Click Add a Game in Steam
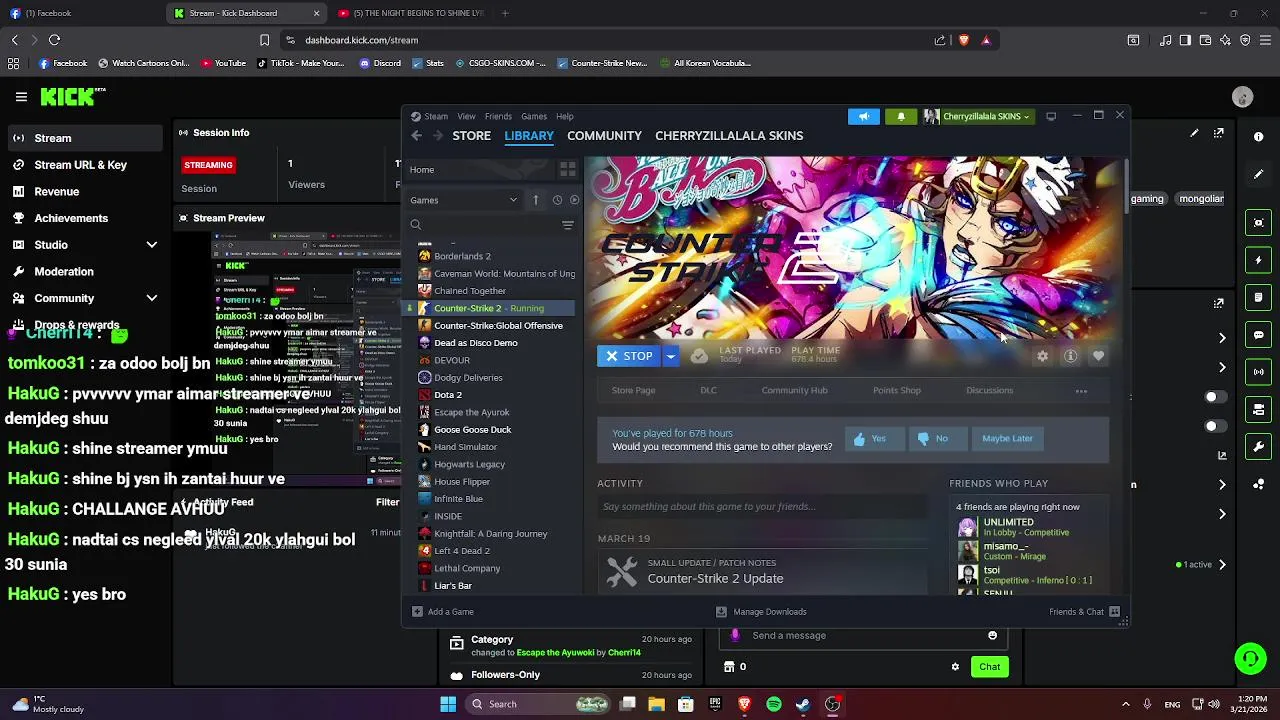The height and width of the screenshot is (720, 1280). pyautogui.click(x=443, y=612)
